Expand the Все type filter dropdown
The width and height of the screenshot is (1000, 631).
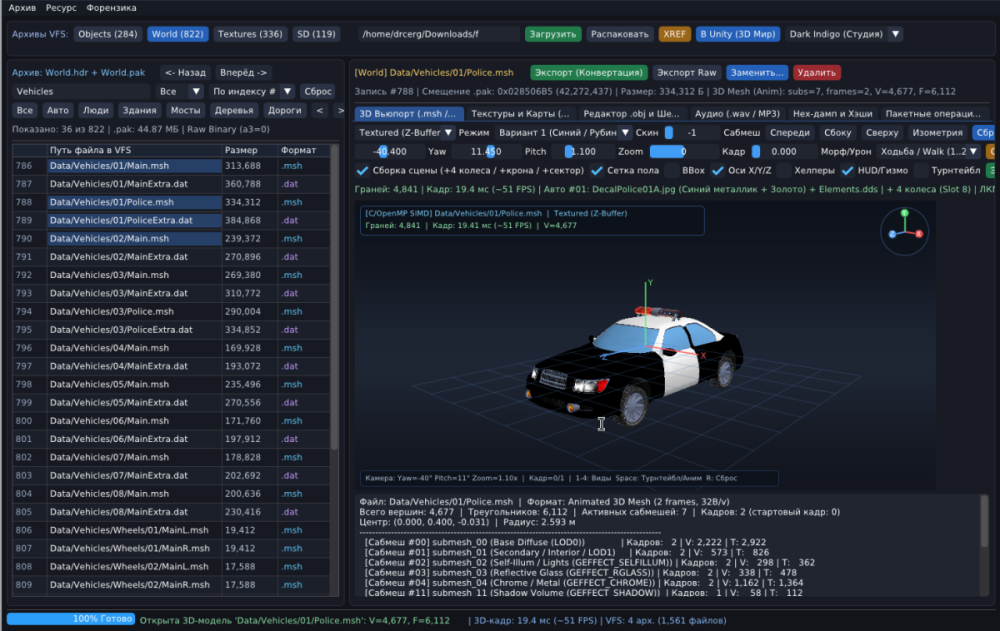(x=179, y=91)
